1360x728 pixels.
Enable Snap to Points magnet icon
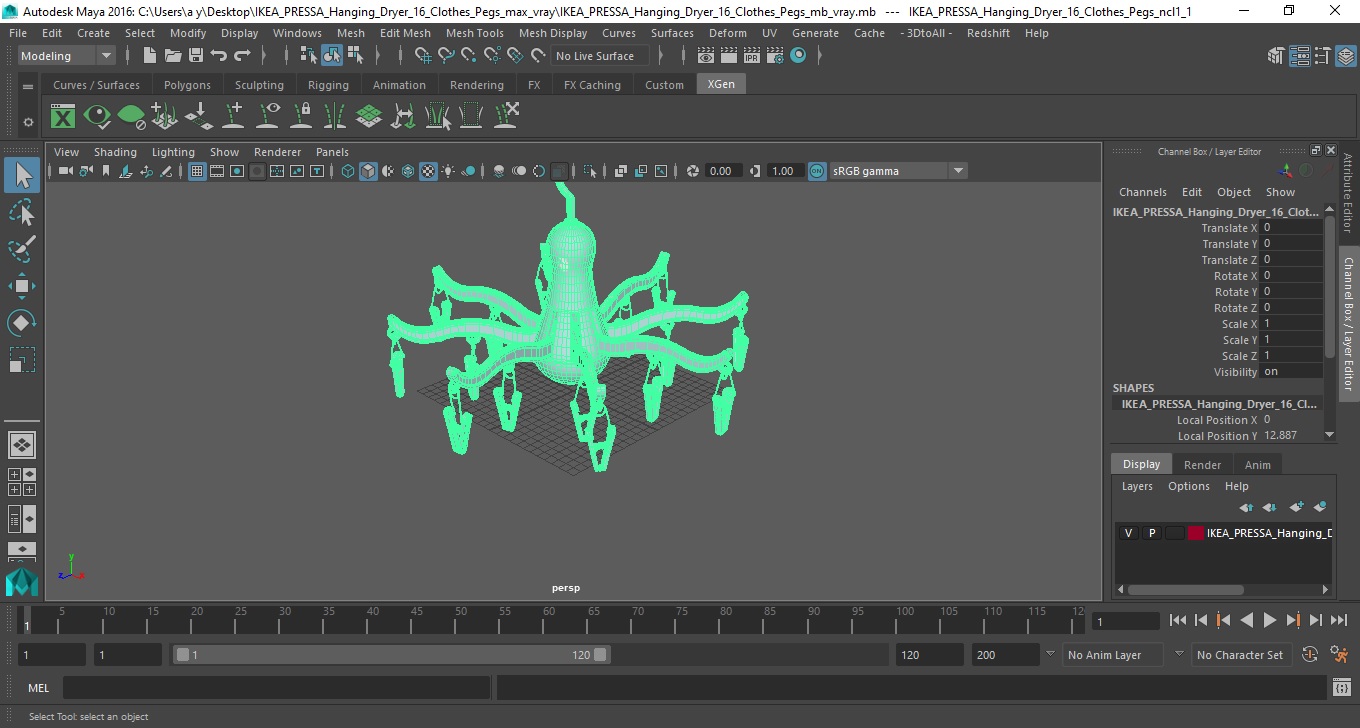pyautogui.click(x=468, y=56)
